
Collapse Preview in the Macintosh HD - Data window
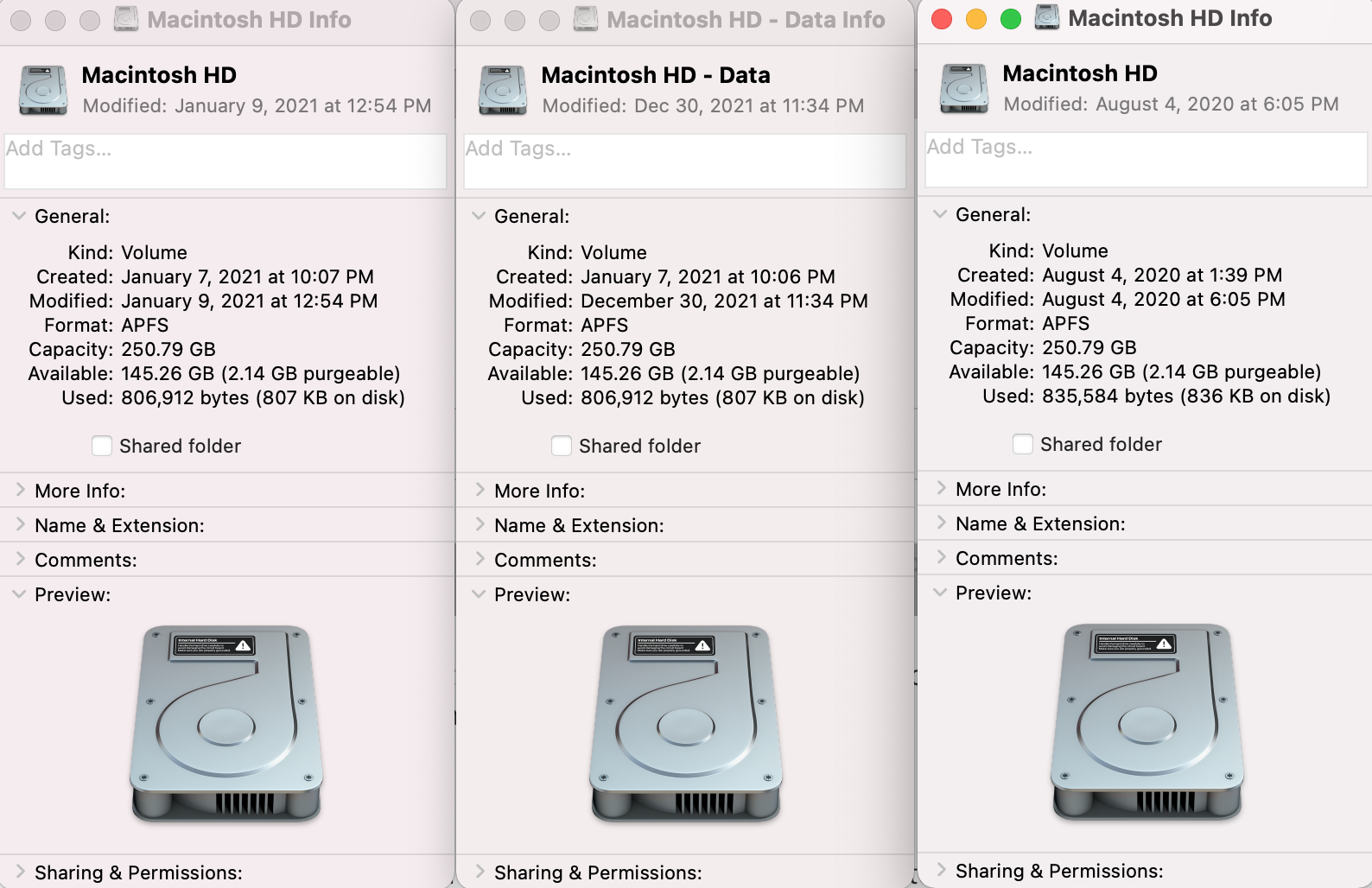coord(479,594)
